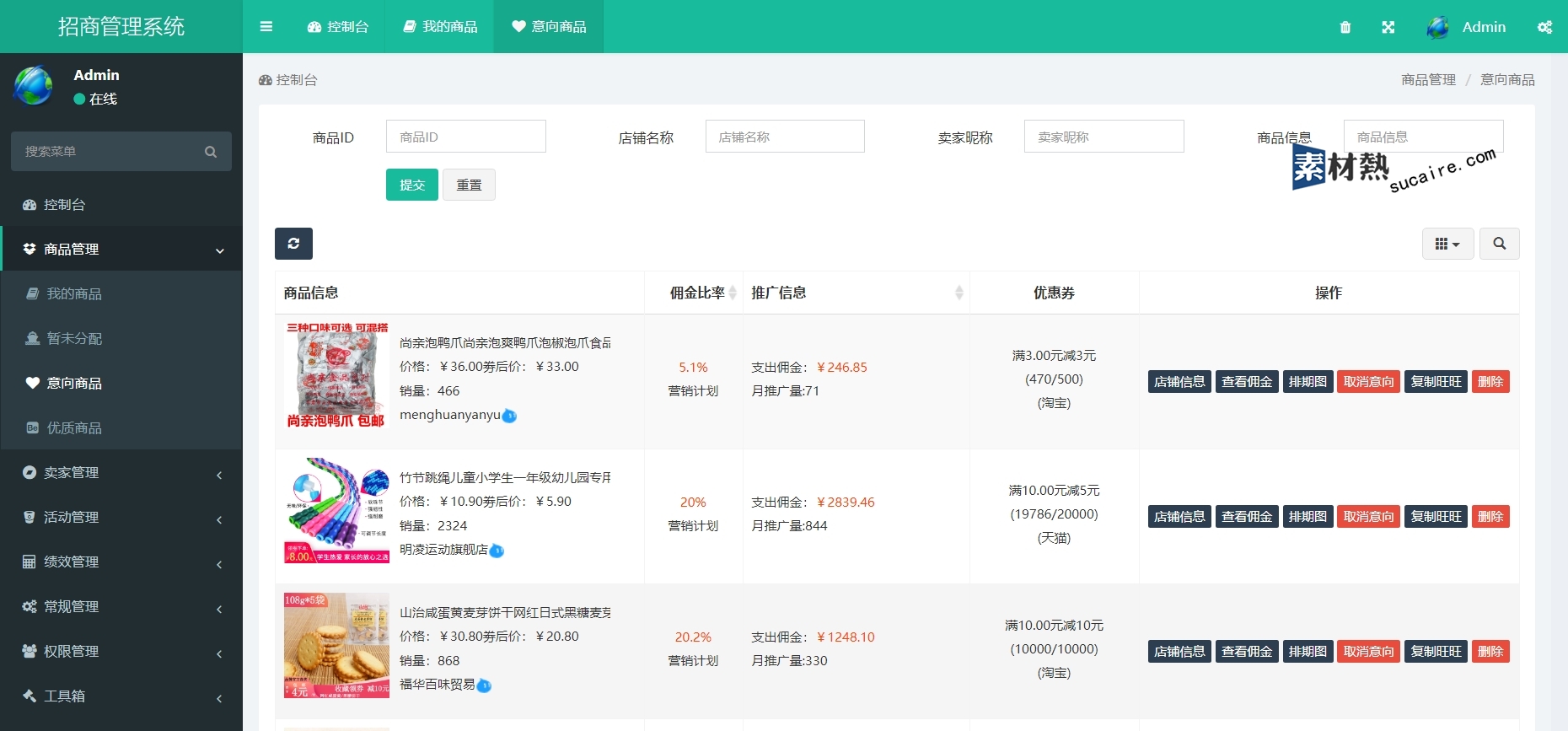Expand the 权限管理 sidebar menu
The width and height of the screenshot is (1568, 731).
[121, 651]
